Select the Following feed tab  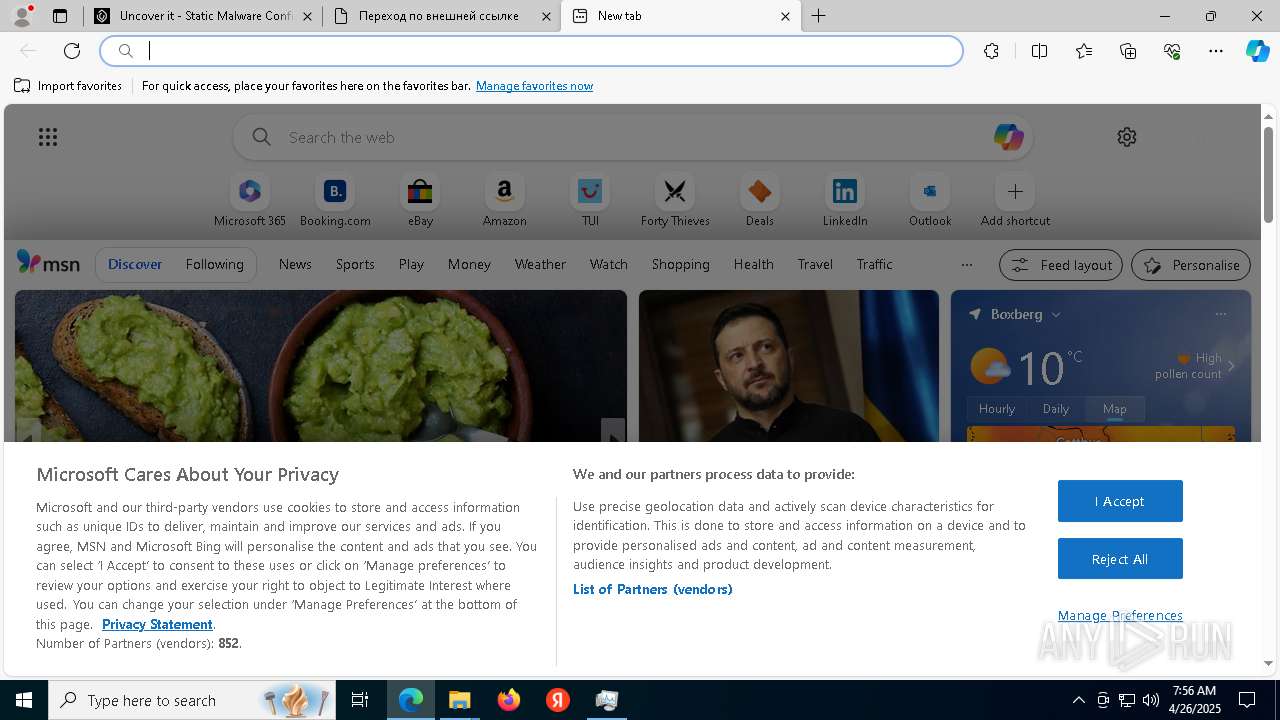214,264
